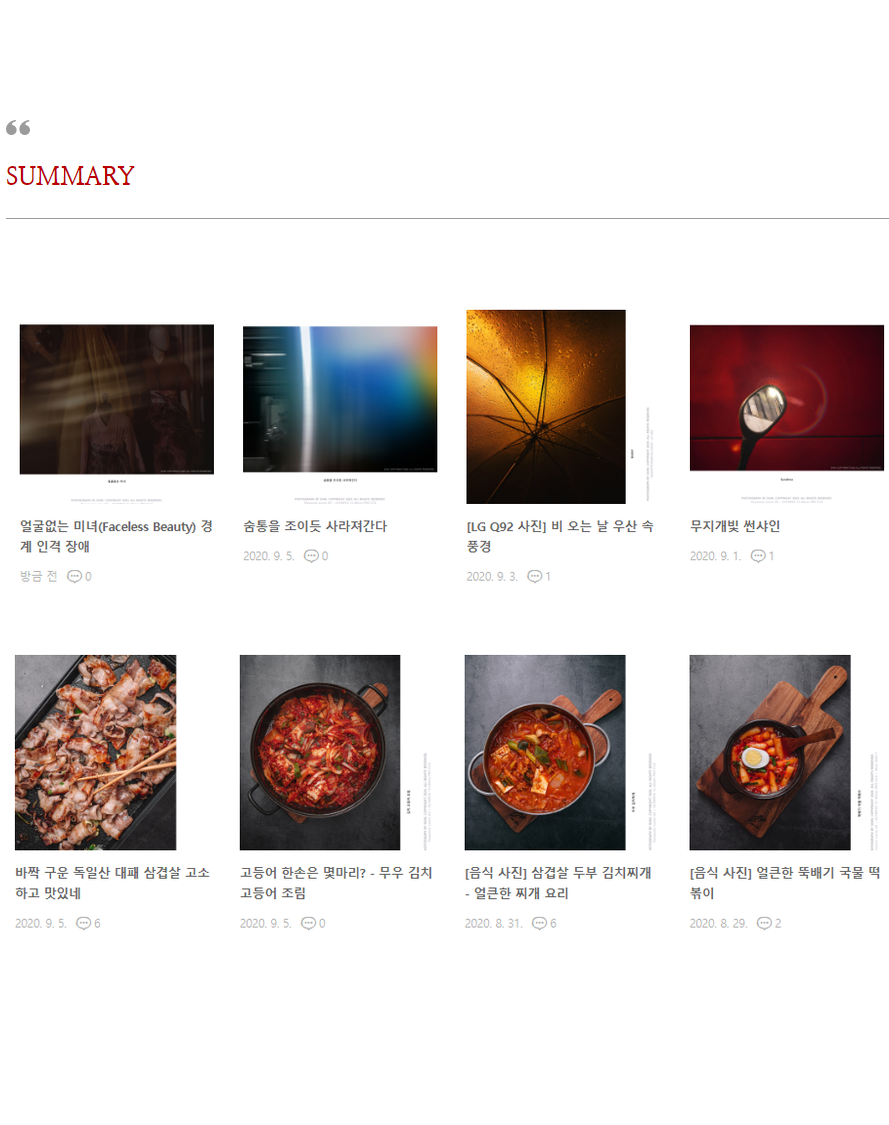
Task: Click comment bubble under 떡볶이 post
Action: point(765,923)
